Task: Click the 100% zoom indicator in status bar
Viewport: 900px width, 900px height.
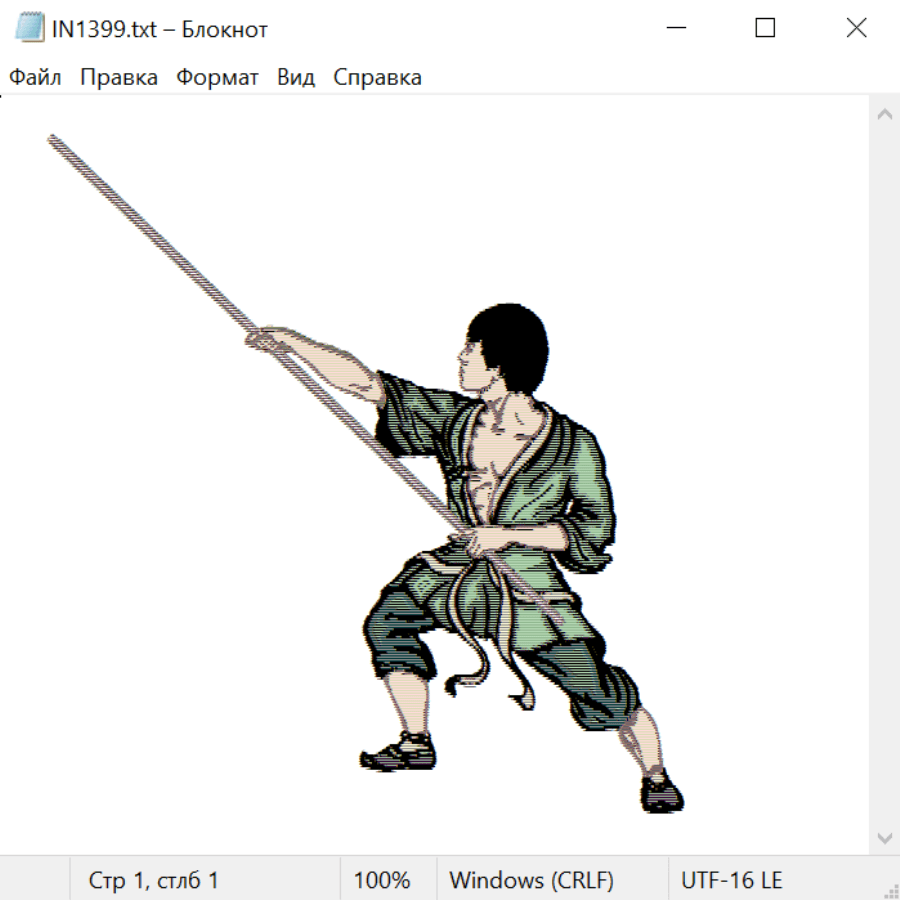Action: pyautogui.click(x=382, y=881)
